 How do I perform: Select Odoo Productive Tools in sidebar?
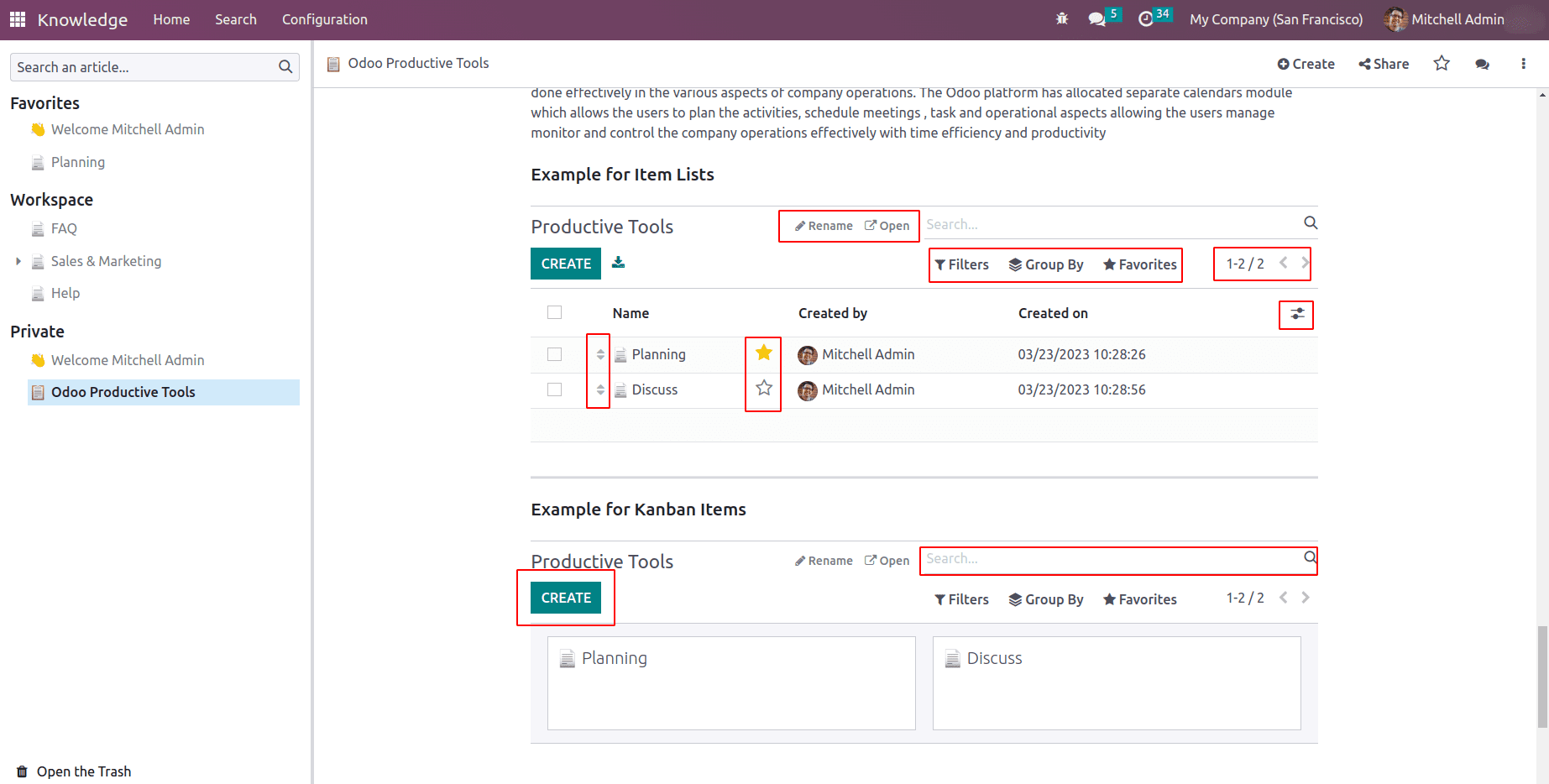coord(164,392)
